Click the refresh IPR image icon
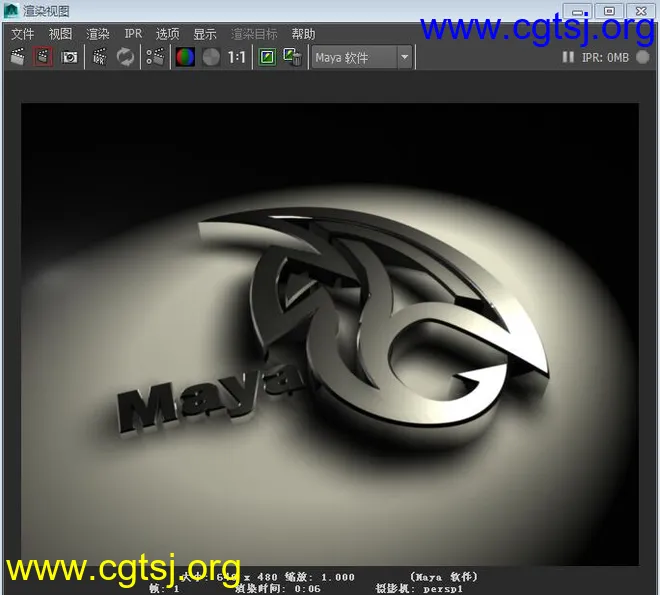The image size is (660, 595). tap(125, 57)
